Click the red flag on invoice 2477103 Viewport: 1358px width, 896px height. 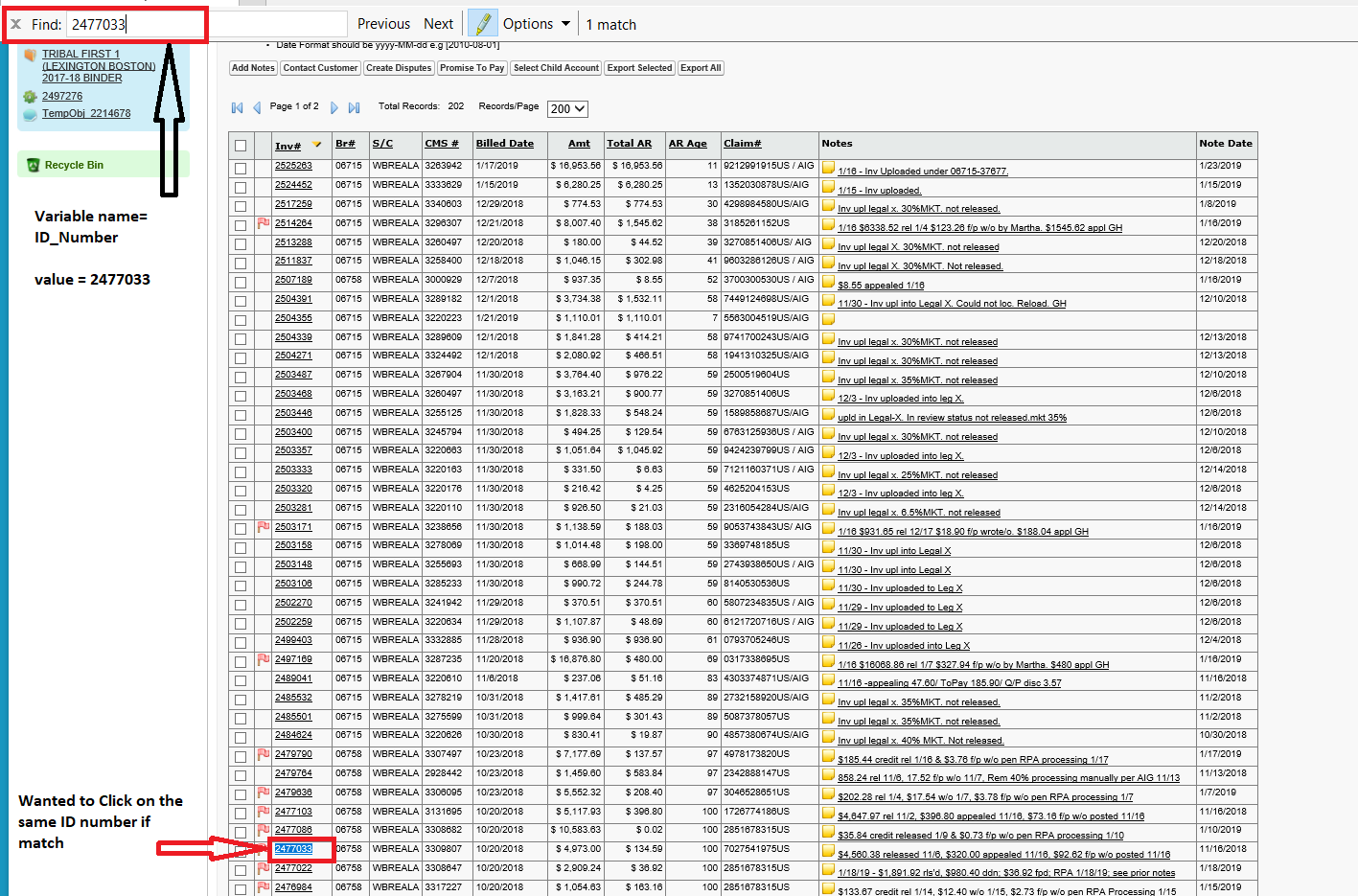[263, 812]
